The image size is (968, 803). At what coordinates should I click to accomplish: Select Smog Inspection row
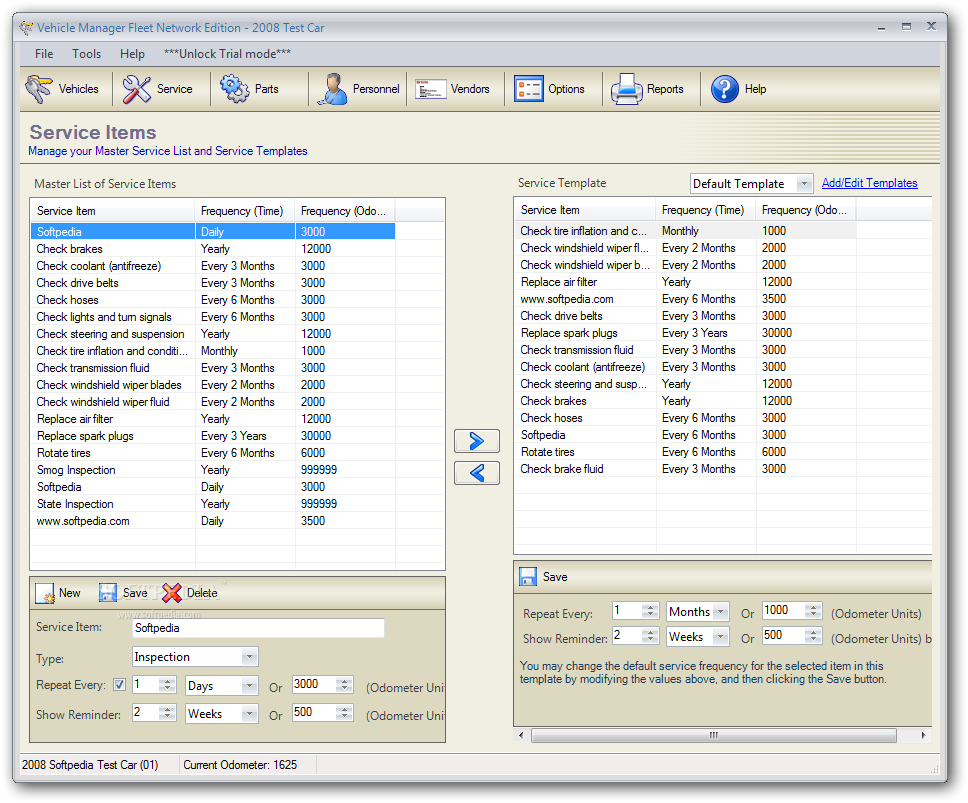pos(213,470)
